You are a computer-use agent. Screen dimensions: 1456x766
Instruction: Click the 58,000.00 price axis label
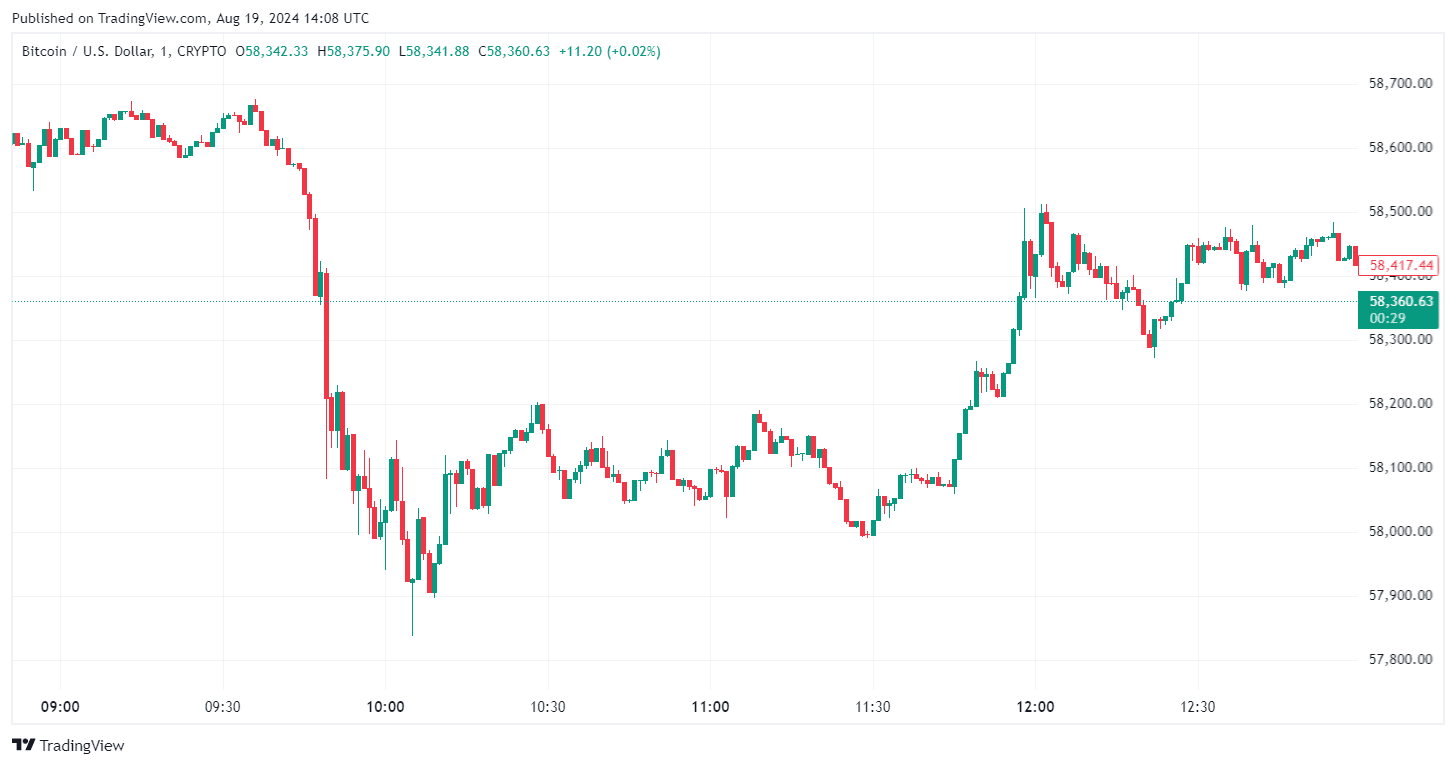tap(1401, 531)
